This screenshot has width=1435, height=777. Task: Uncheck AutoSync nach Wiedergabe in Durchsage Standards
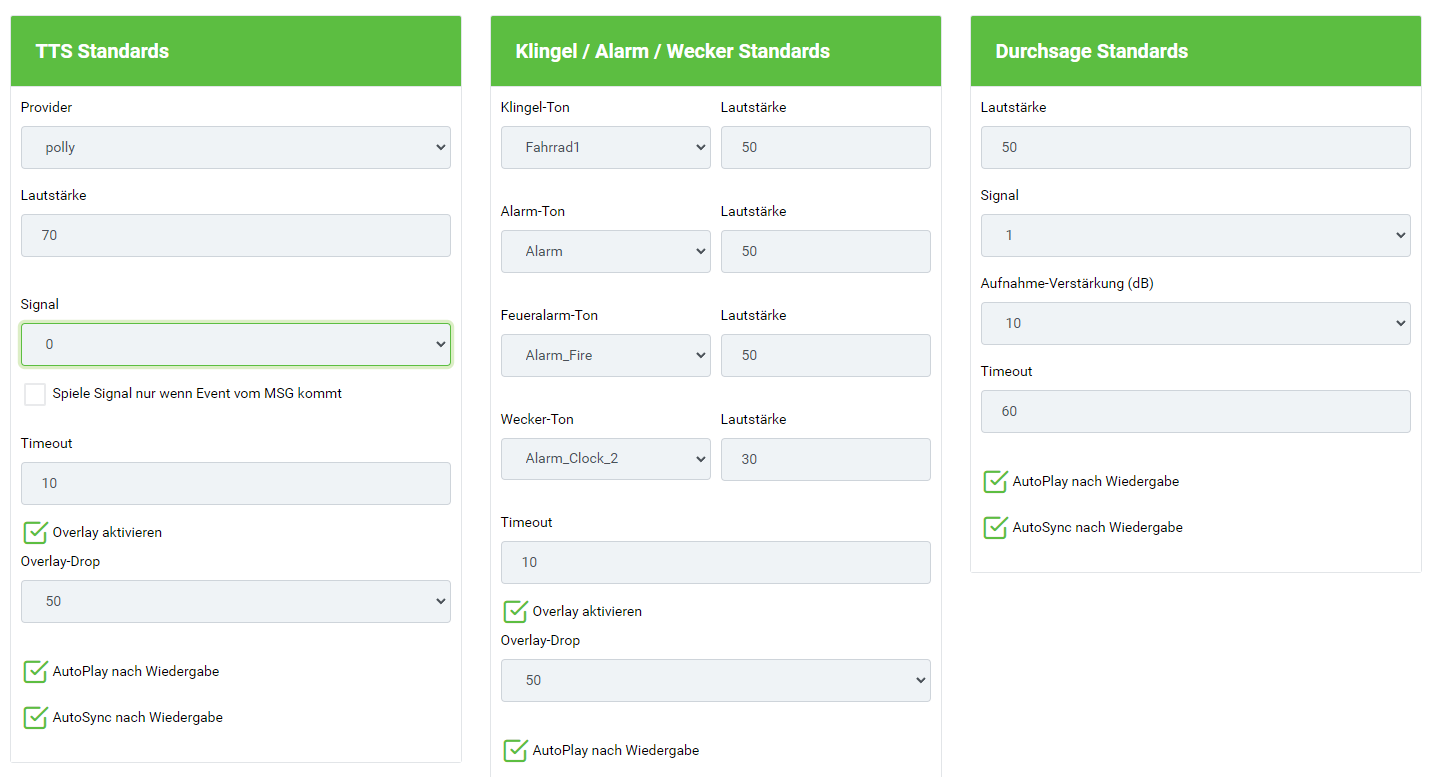995,527
